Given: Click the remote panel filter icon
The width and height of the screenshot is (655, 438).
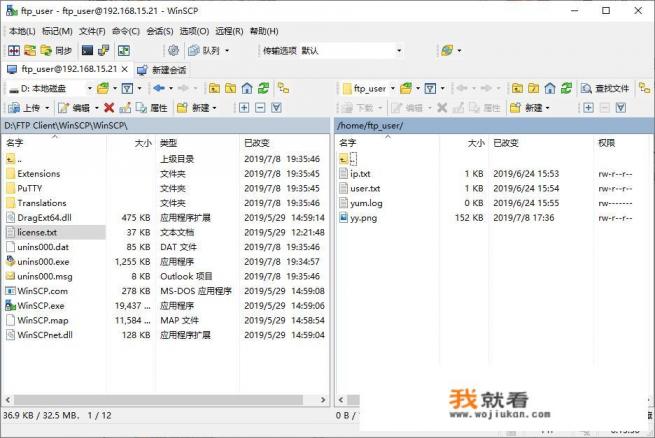Looking at the screenshot, I should tap(430, 88).
